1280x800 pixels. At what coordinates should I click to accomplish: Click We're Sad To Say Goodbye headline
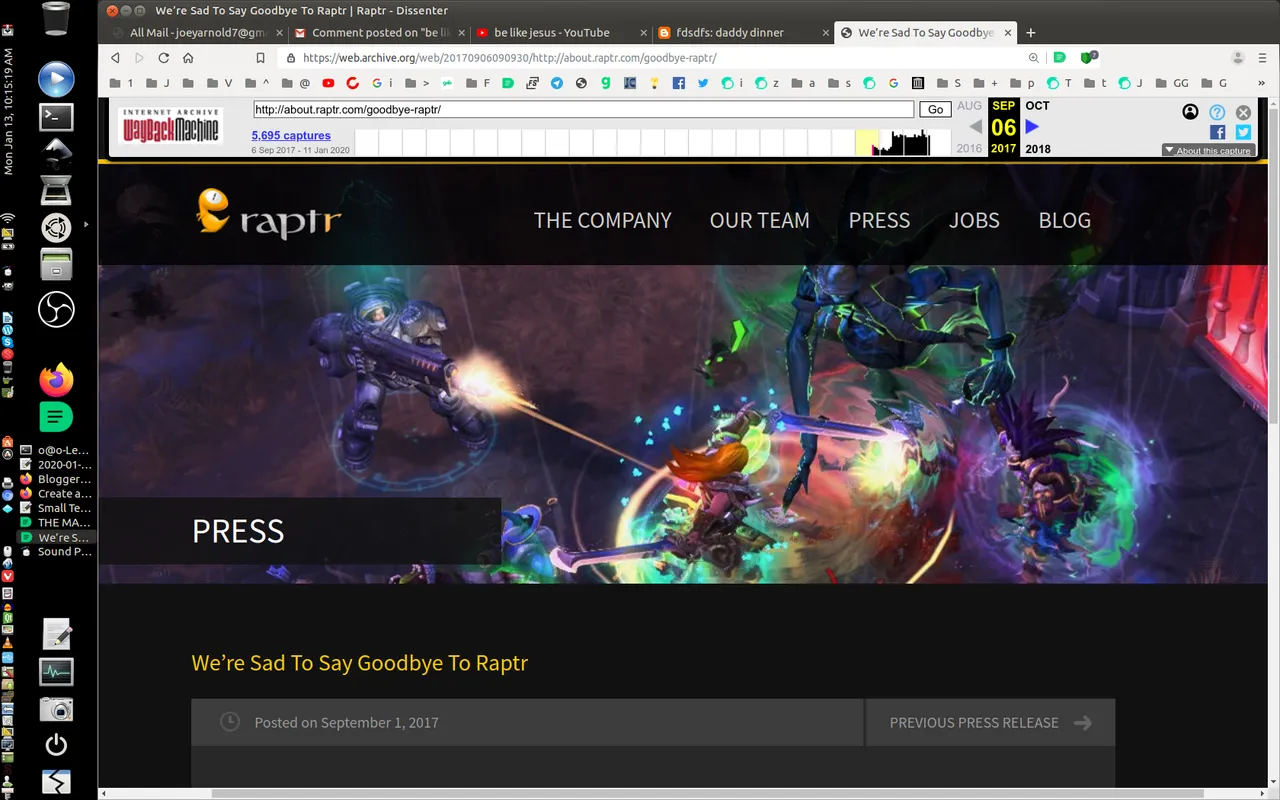360,663
